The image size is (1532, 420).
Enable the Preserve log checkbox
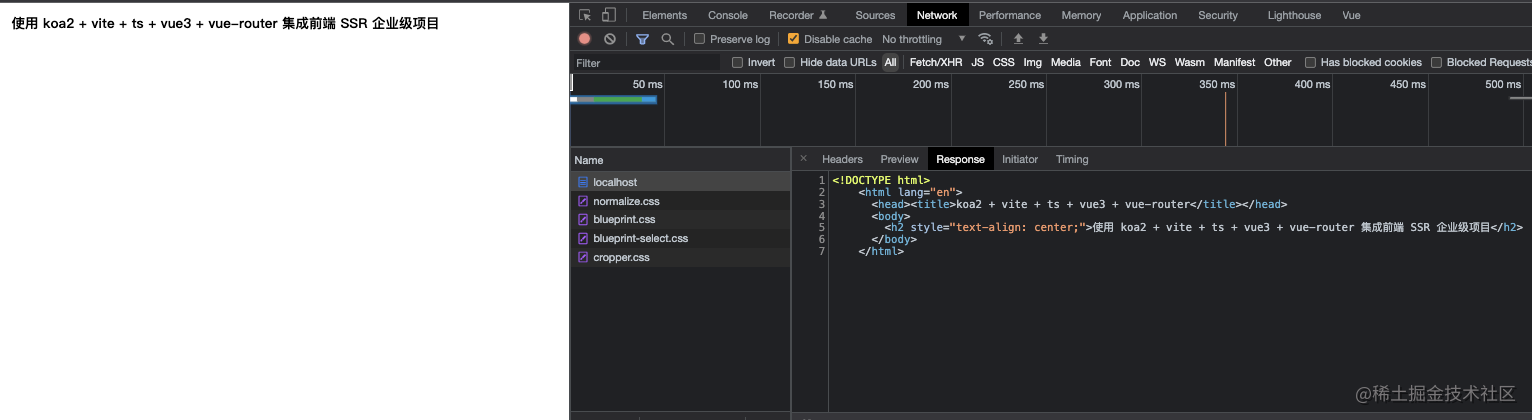tap(700, 39)
